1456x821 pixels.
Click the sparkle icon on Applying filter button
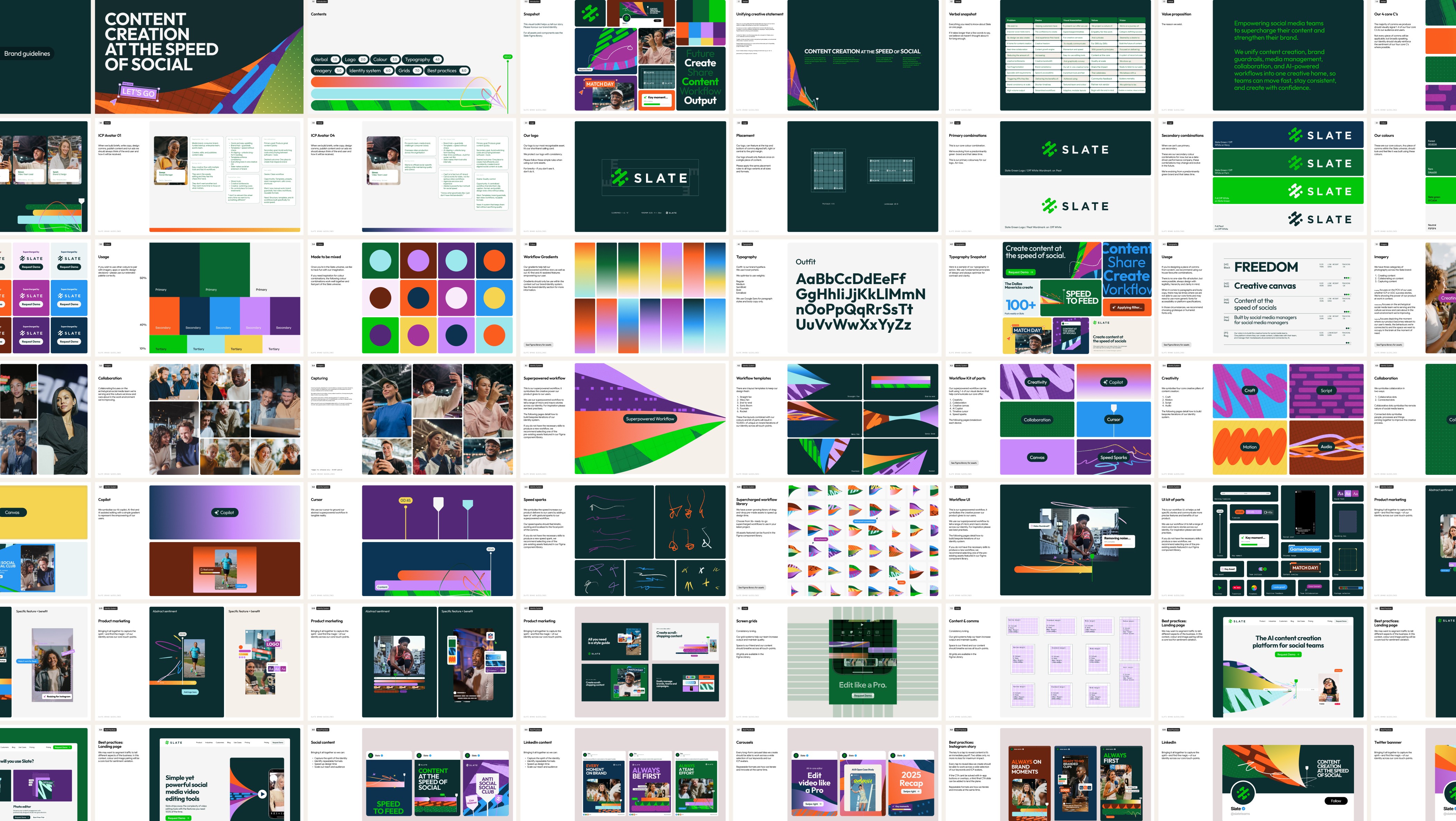[1114, 308]
